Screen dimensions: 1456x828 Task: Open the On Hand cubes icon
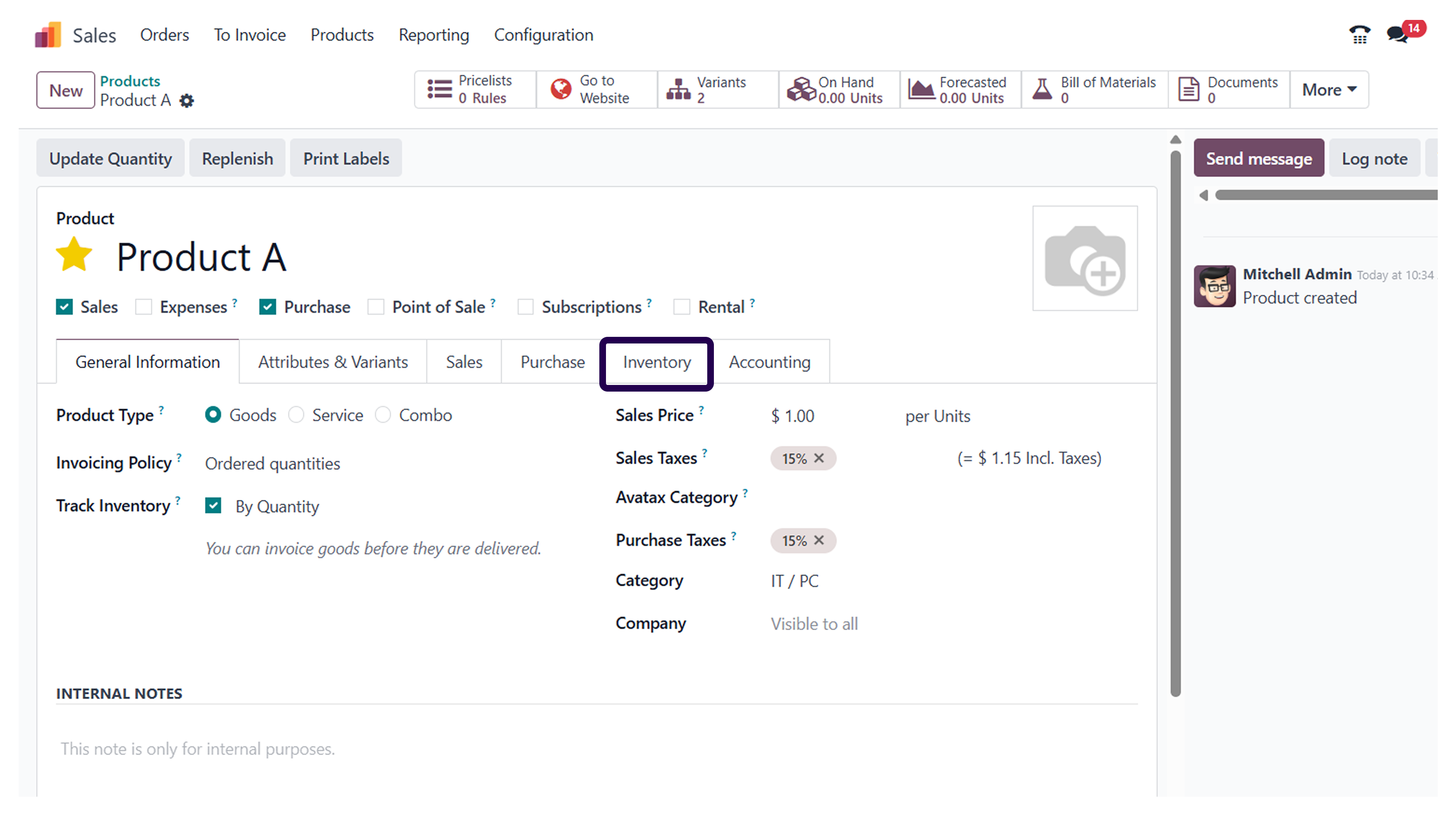(x=801, y=89)
